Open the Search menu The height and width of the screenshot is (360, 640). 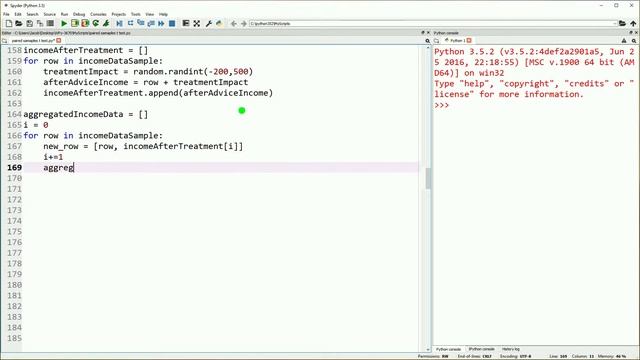(32, 14)
